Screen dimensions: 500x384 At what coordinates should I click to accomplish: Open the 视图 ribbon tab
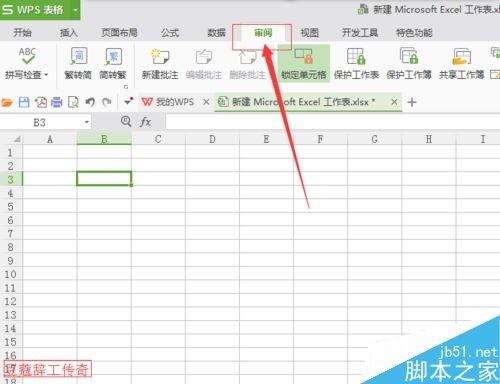pyautogui.click(x=310, y=33)
